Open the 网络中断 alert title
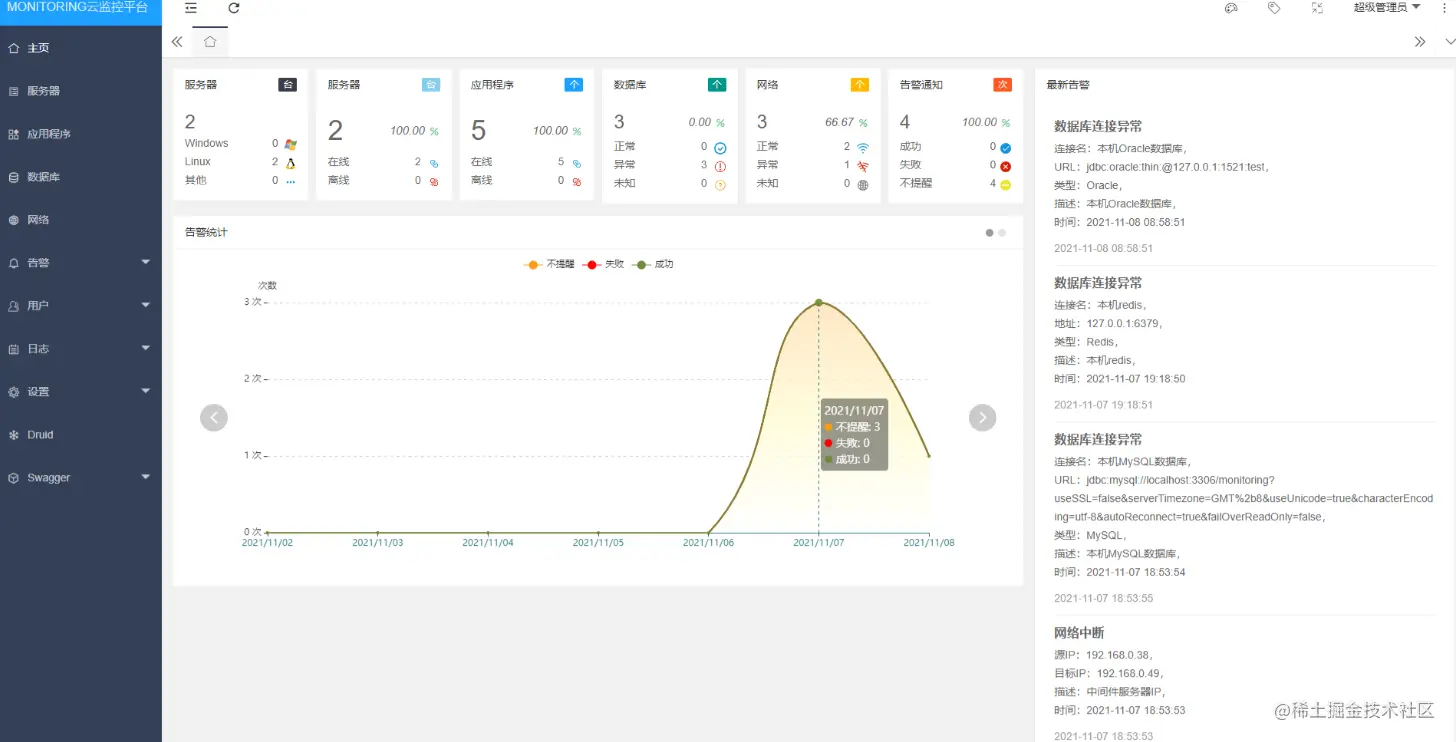Screen dimensions: 1456x742 (1079, 633)
